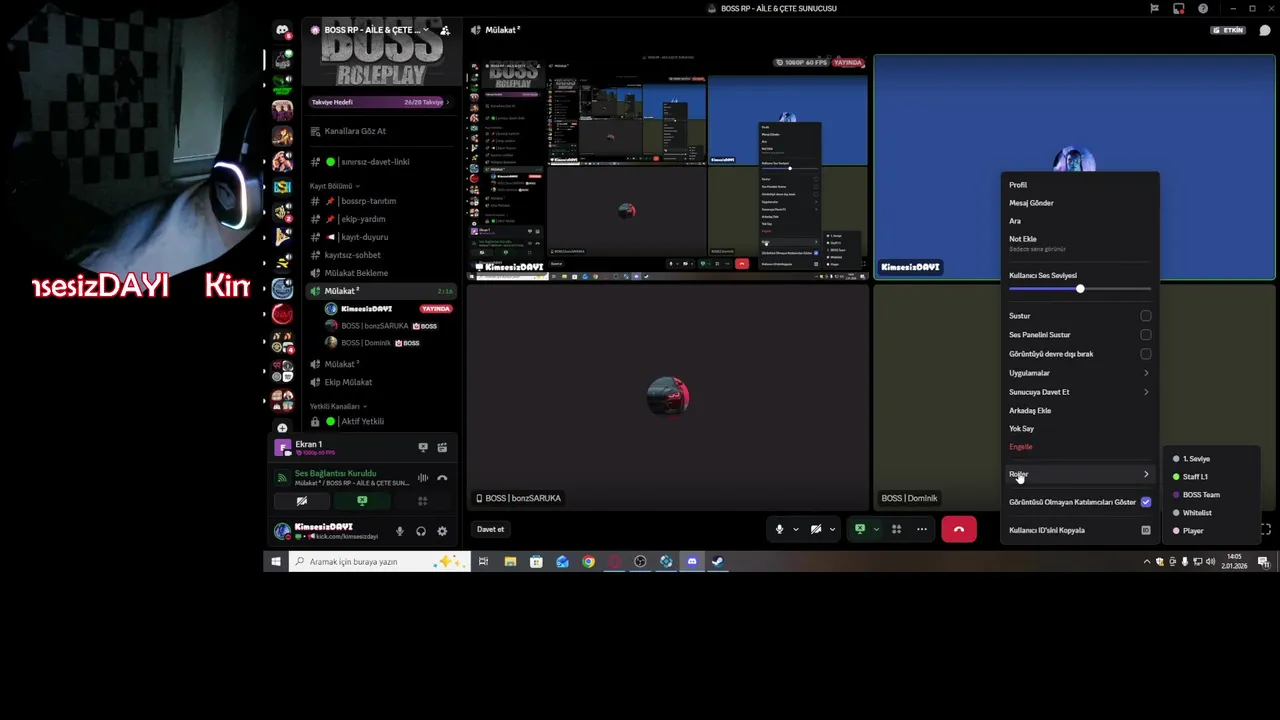Toggle camera in call control bar
The height and width of the screenshot is (720, 1280).
[816, 529]
